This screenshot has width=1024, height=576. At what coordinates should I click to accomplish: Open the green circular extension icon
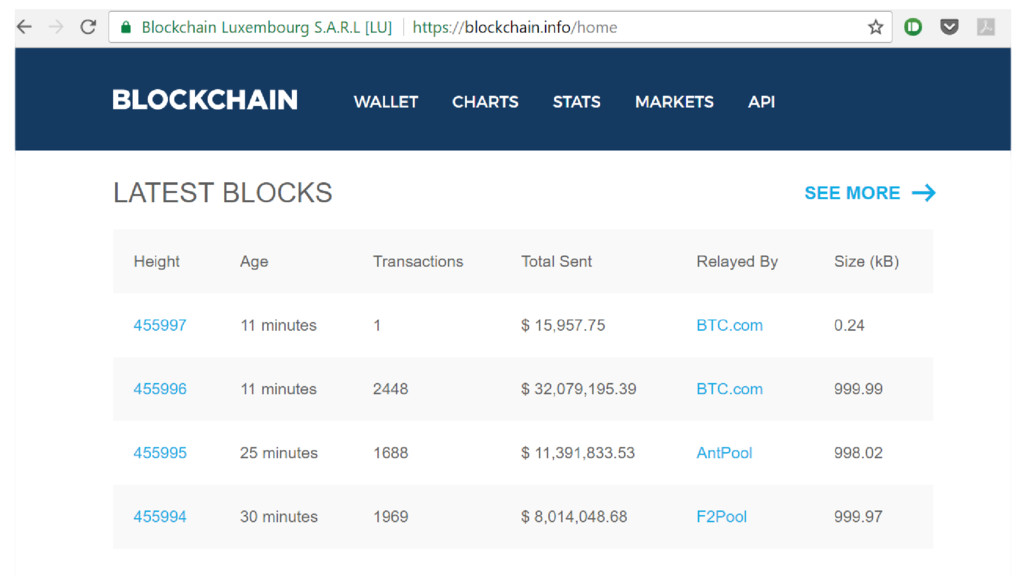[x=913, y=27]
